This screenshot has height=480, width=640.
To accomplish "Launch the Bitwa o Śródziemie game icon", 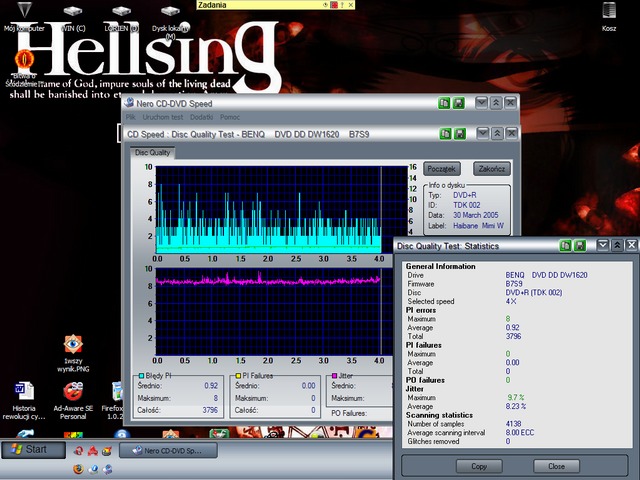I will 24,67.
